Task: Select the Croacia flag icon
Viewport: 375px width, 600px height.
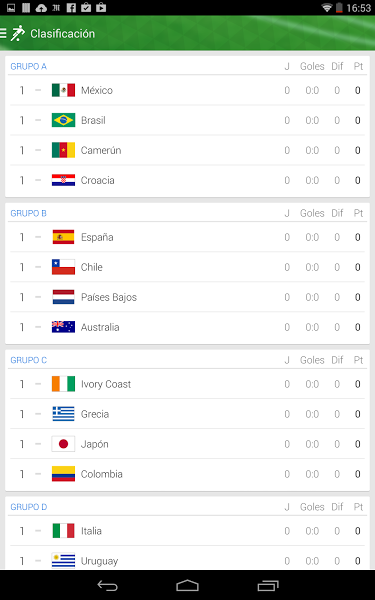Action: click(x=63, y=180)
